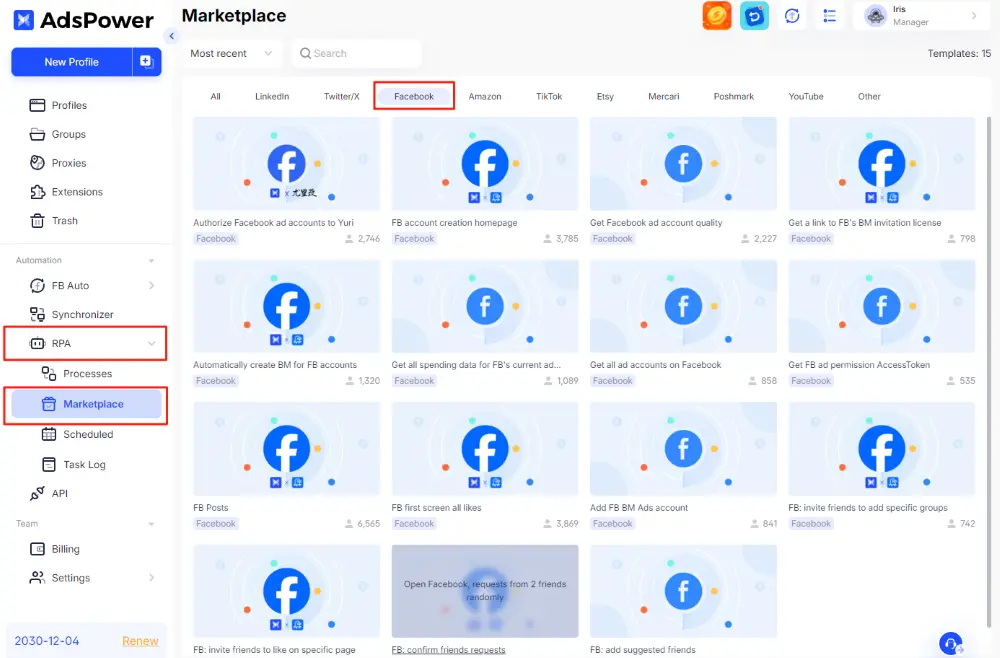Open the FB Posts template thumbnail
The image size is (1000, 658).
pyautogui.click(x=286, y=449)
